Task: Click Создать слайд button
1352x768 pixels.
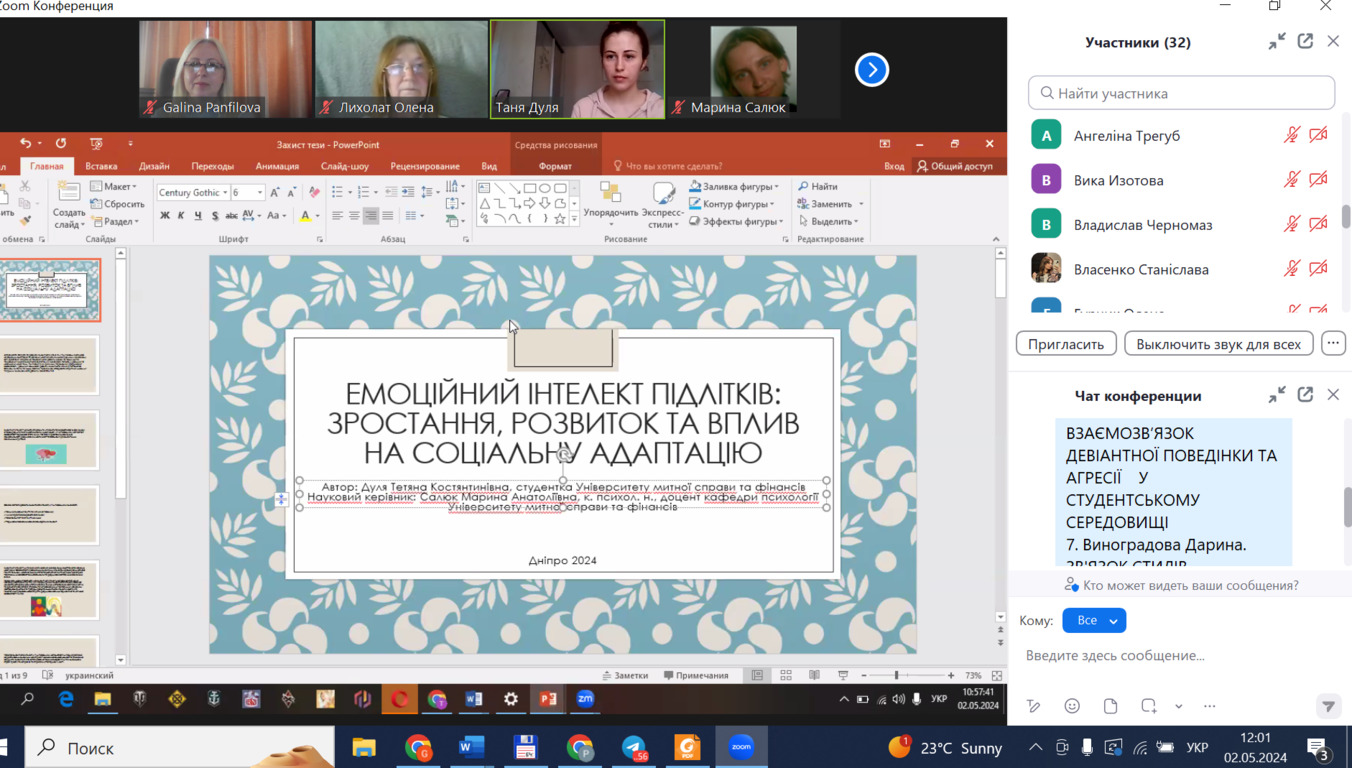Action: [x=69, y=206]
